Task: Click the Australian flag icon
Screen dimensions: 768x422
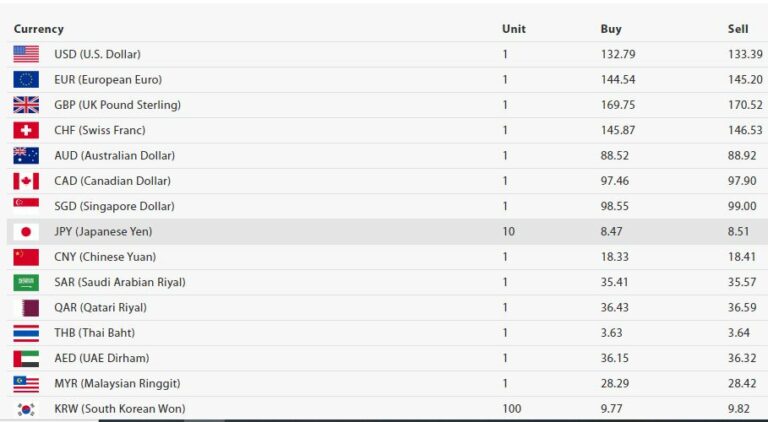Action: 26,155
